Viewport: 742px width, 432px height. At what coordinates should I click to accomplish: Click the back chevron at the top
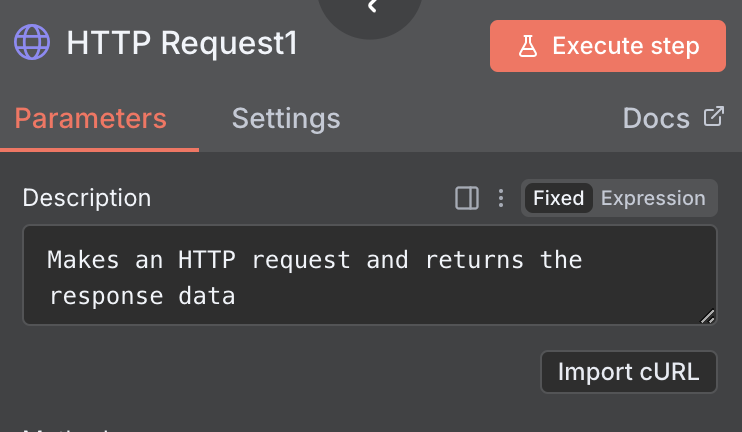tap(372, 8)
